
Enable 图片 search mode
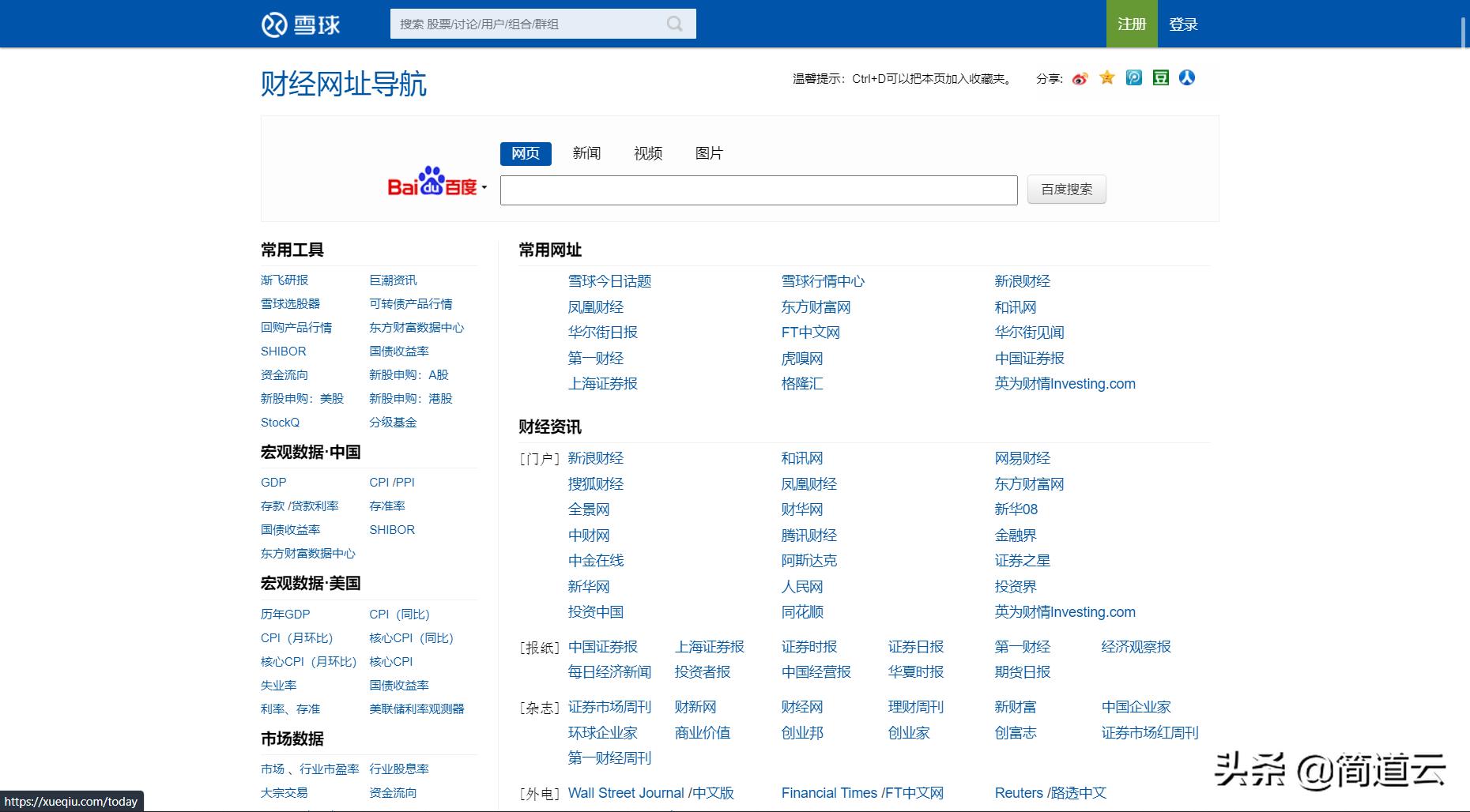(709, 153)
